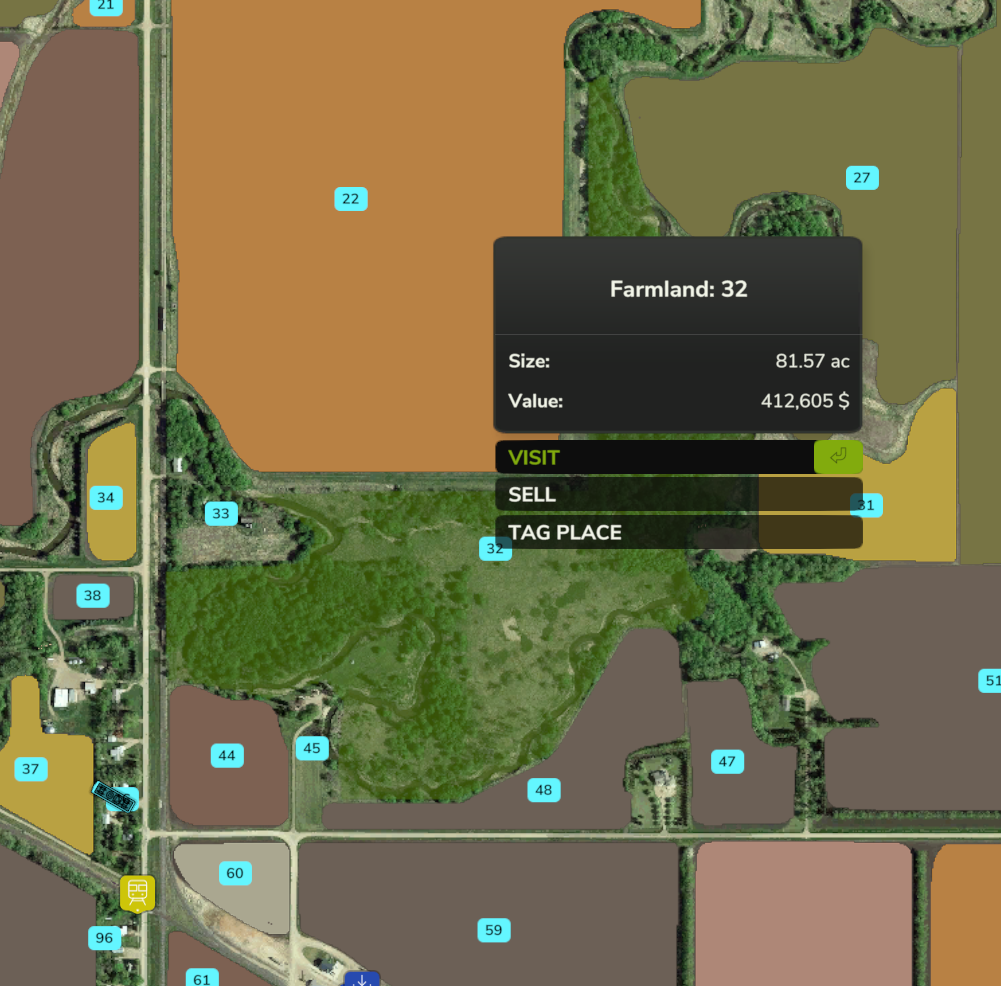Viewport: 1001px width, 986px height.
Task: Select farmland marker 27
Action: (861, 178)
